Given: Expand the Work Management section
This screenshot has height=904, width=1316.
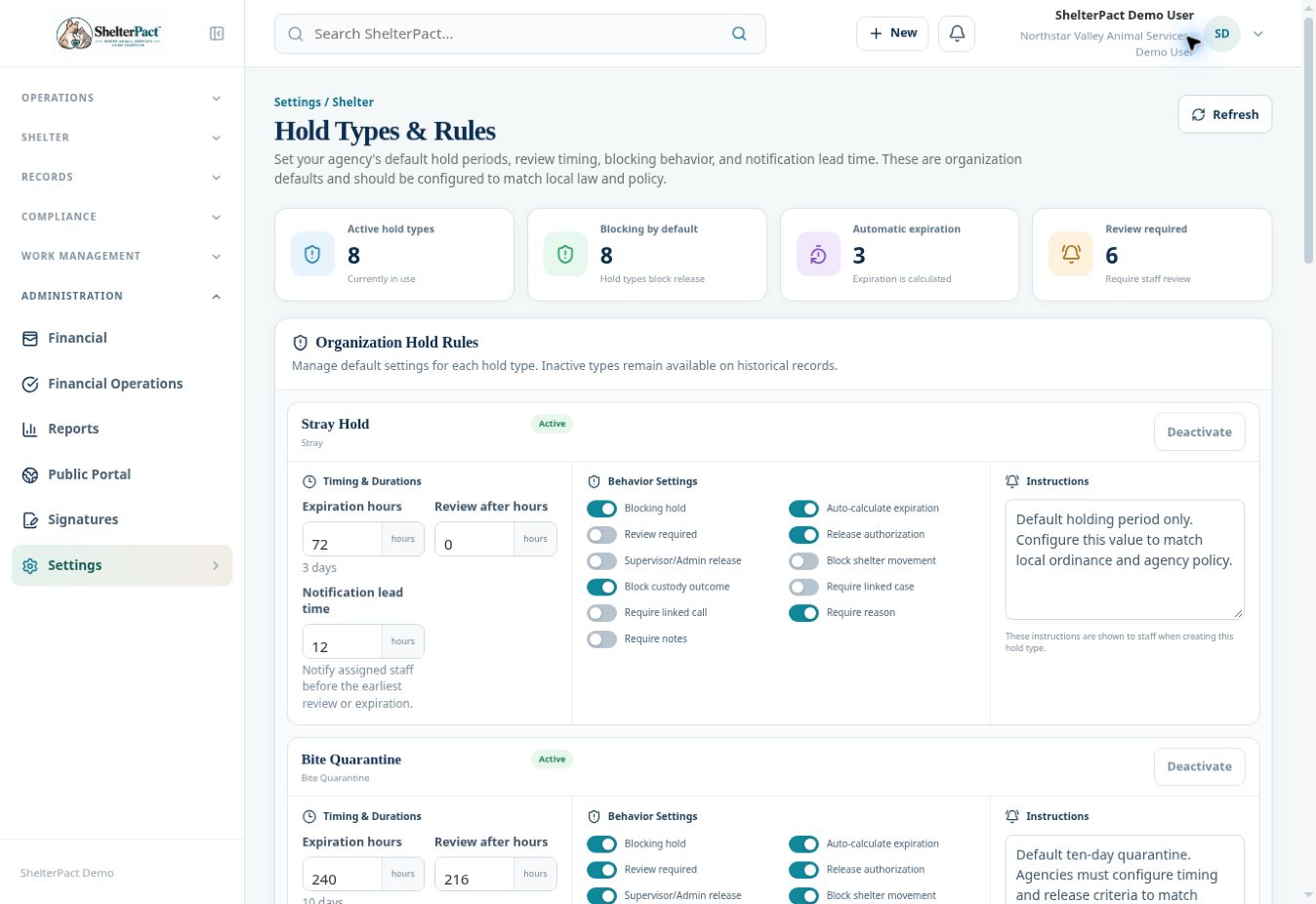Looking at the screenshot, I should pos(122,256).
